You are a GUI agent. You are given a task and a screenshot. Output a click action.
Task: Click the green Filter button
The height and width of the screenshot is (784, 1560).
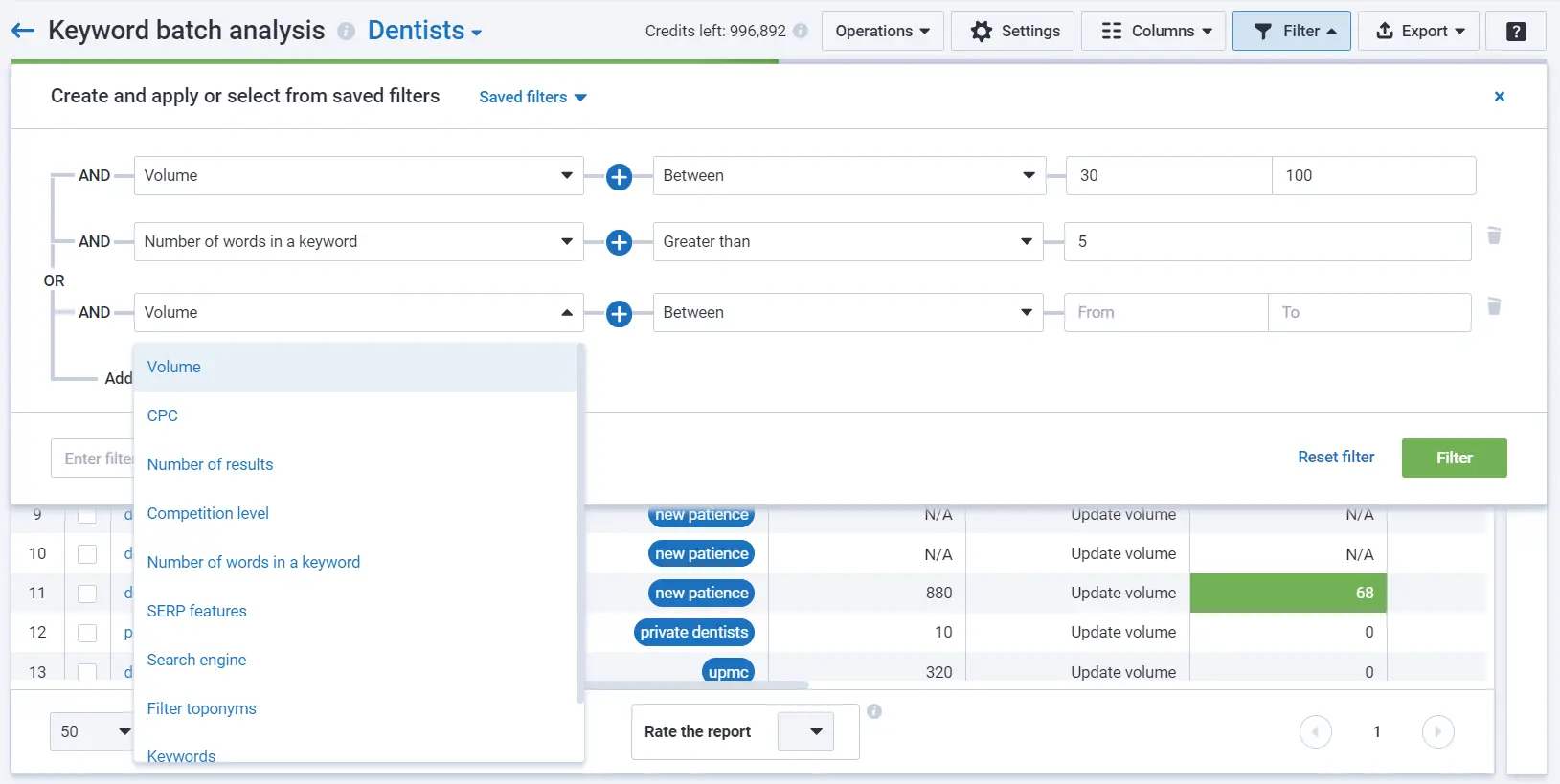(x=1454, y=458)
